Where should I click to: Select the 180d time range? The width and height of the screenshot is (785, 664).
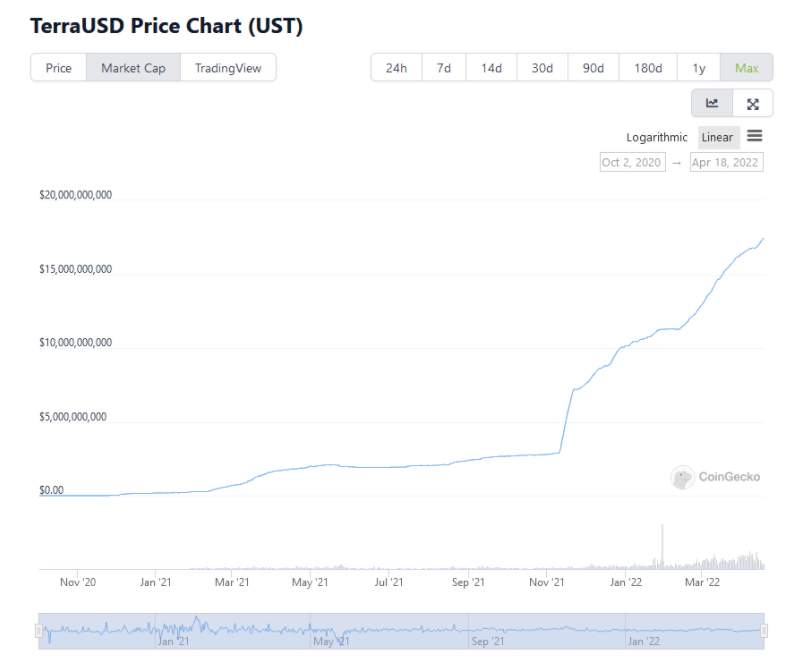coord(648,68)
